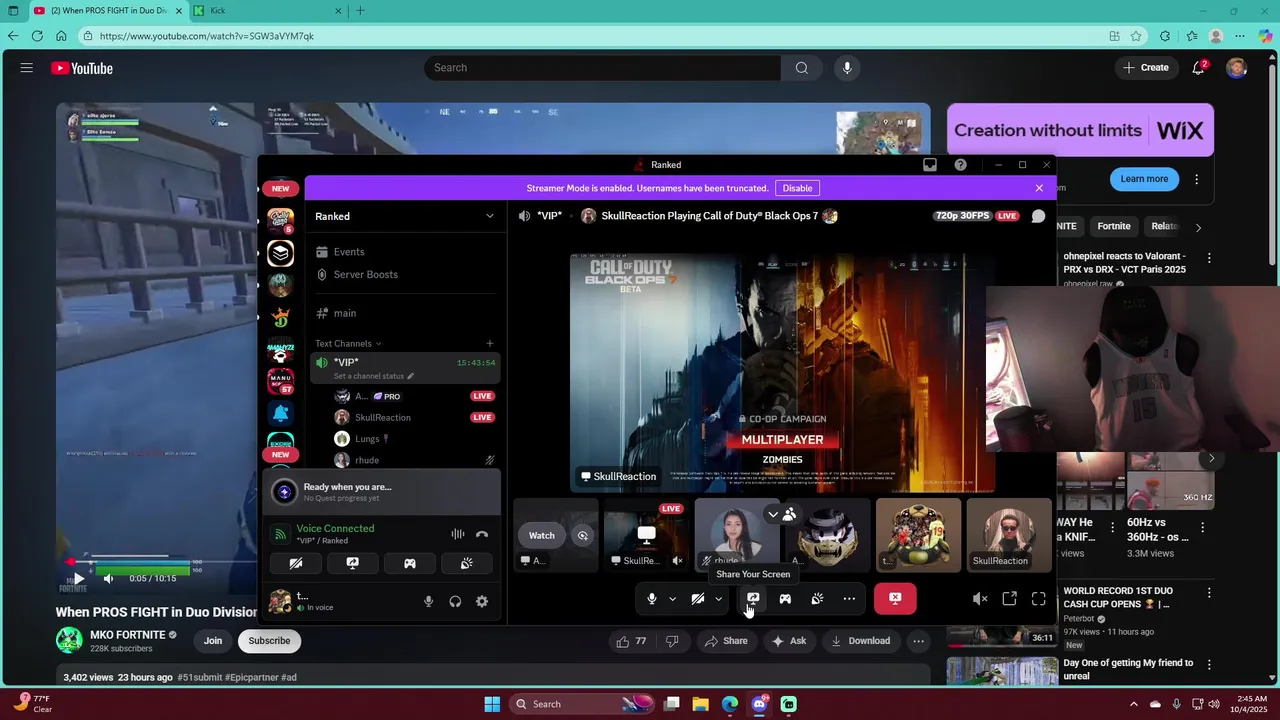Search with your voice on YouTube
This screenshot has width=1280, height=720.
tap(847, 68)
